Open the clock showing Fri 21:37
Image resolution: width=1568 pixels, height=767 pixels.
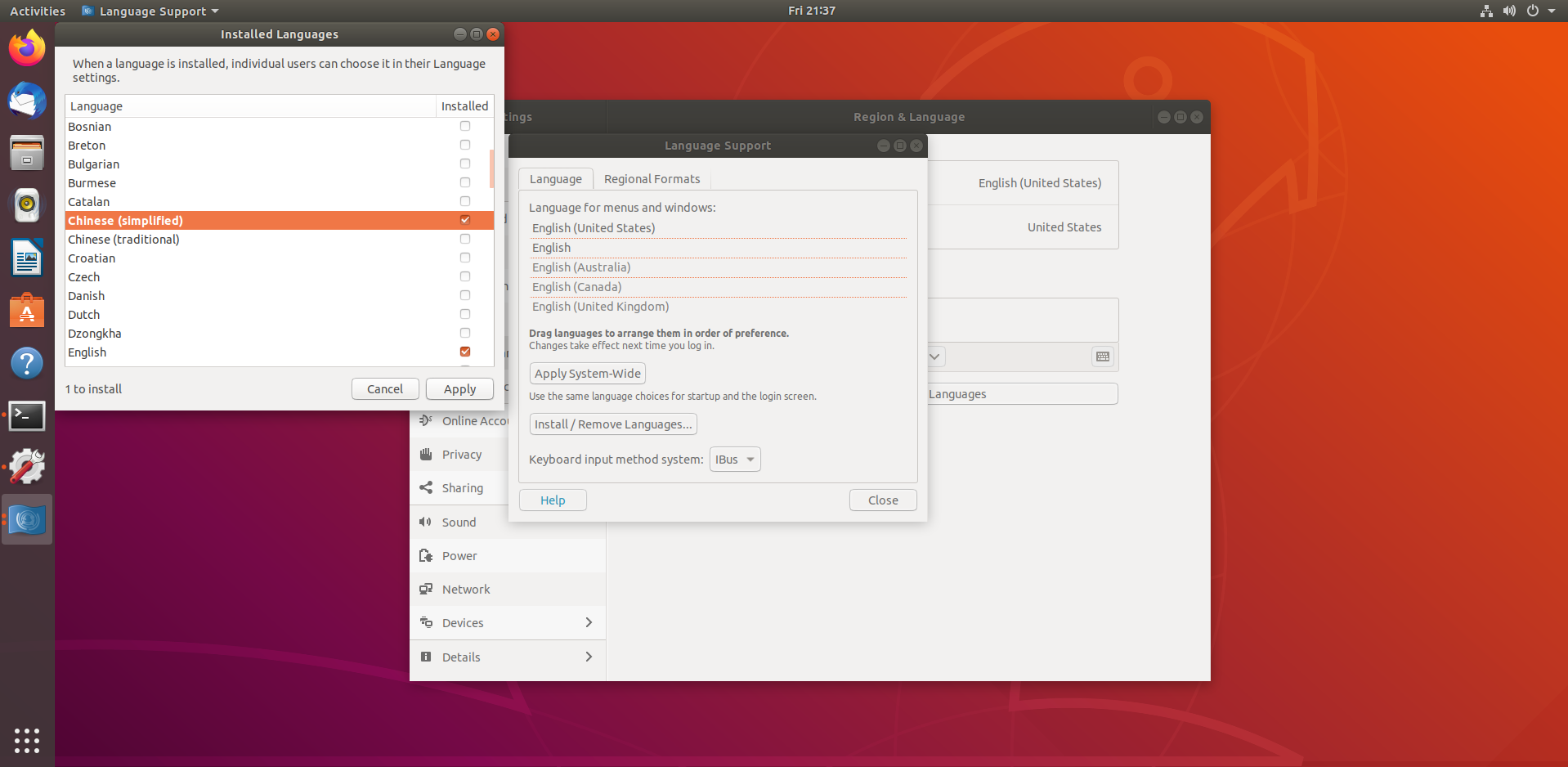pyautogui.click(x=812, y=11)
